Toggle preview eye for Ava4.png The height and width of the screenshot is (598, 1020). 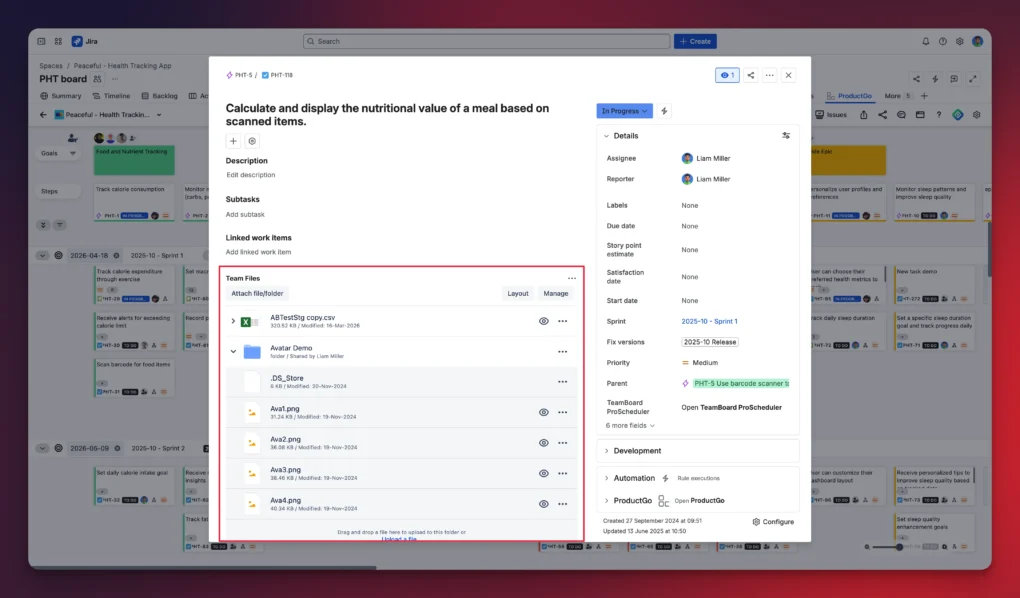544,504
